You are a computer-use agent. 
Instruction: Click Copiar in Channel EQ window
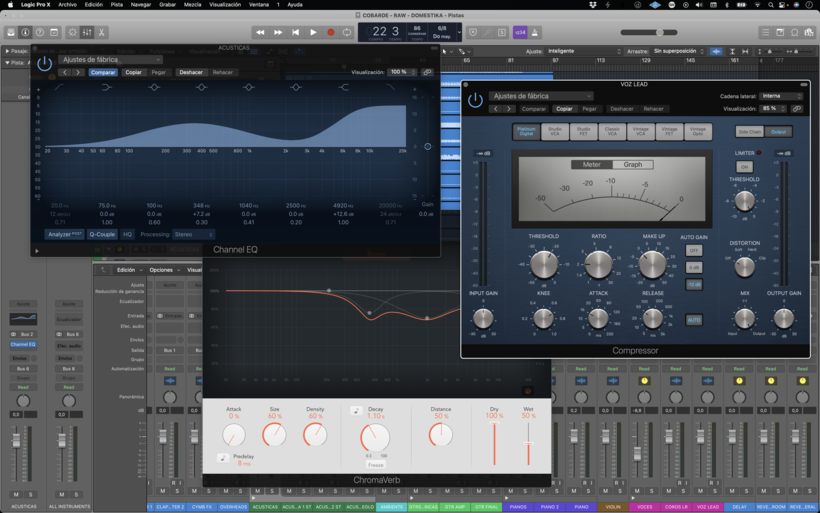[133, 72]
